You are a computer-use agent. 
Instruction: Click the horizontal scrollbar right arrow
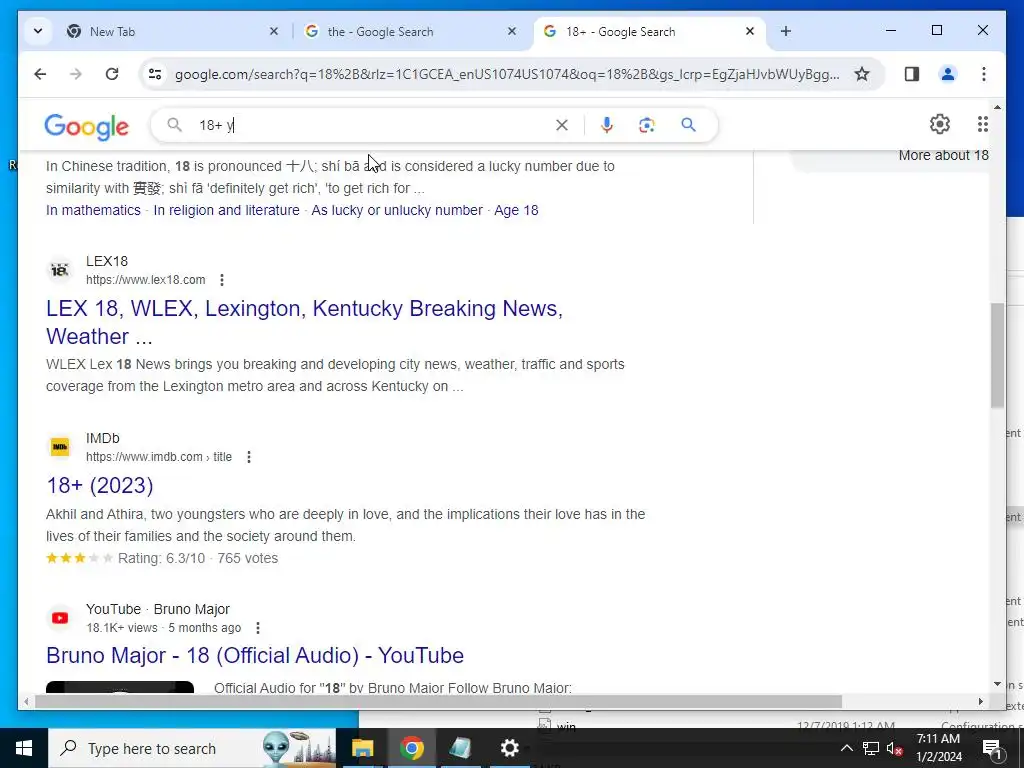(980, 702)
